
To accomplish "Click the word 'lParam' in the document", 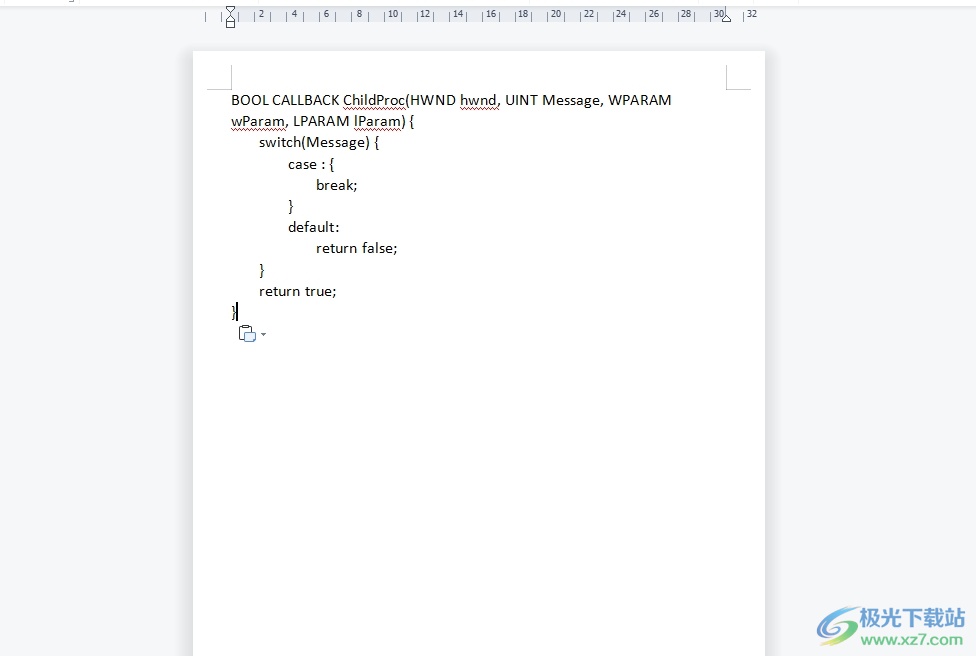I will click(378, 121).
